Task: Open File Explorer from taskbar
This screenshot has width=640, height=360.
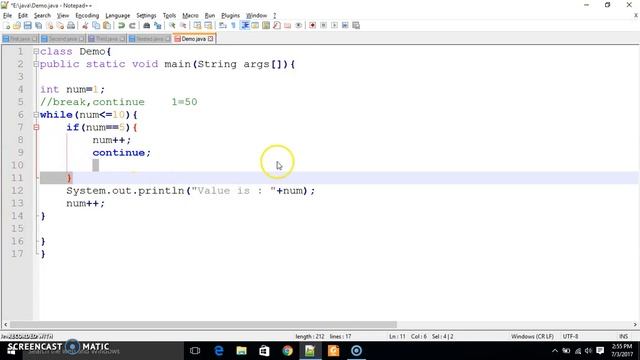Action: (242, 351)
